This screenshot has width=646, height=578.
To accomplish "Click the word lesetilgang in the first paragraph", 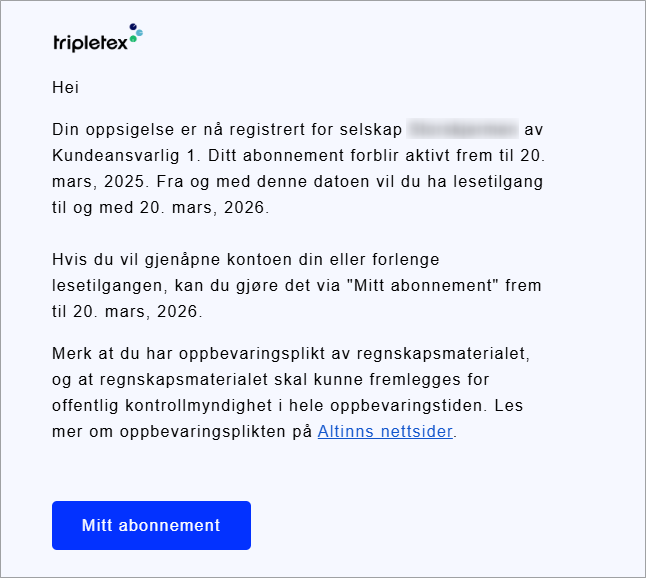I will pos(498,182).
